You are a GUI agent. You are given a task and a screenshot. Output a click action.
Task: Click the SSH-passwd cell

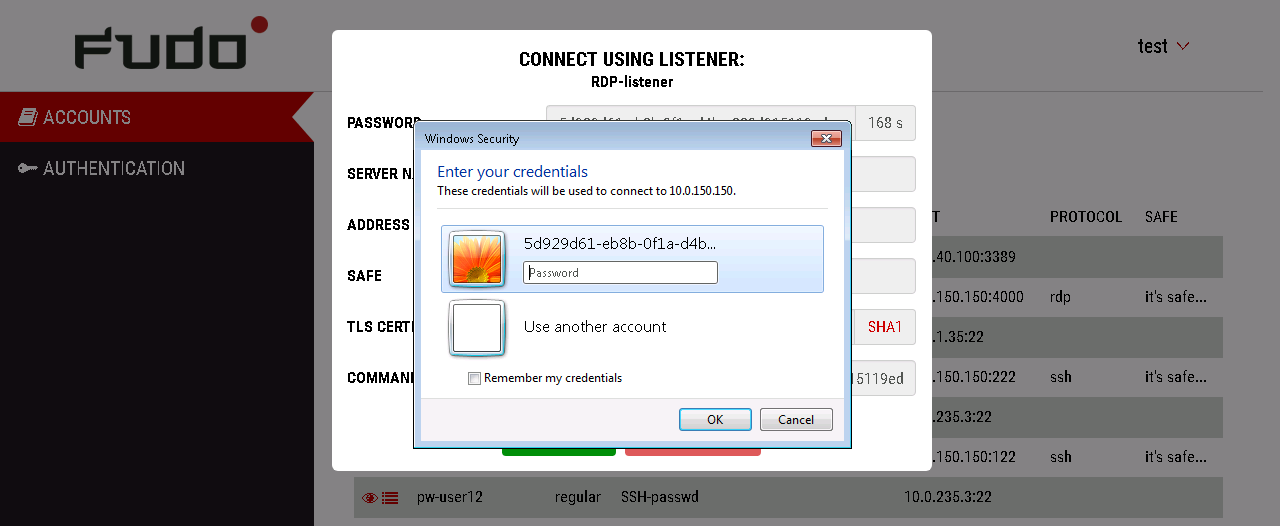(x=659, y=497)
